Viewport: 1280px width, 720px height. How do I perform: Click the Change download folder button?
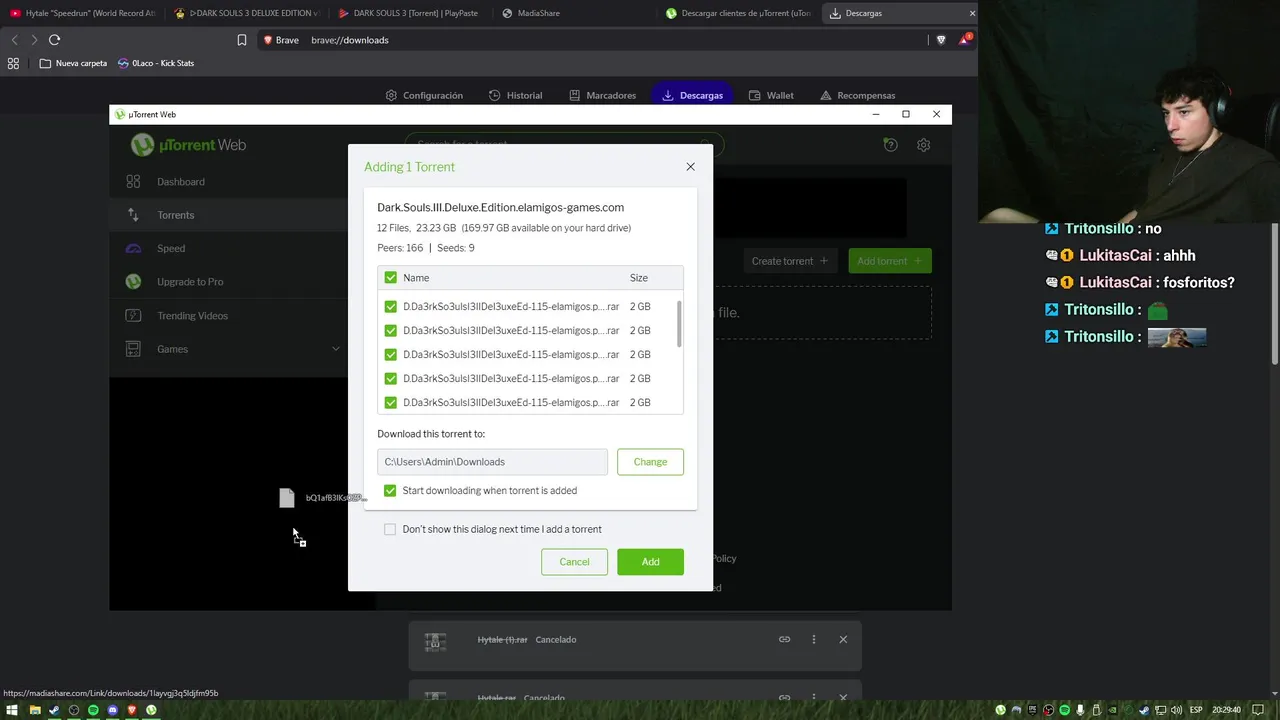point(650,462)
